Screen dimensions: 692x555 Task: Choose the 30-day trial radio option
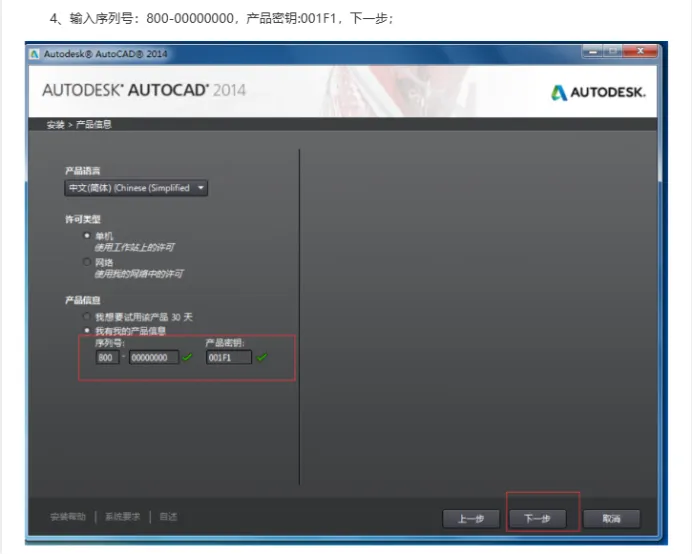(87, 316)
